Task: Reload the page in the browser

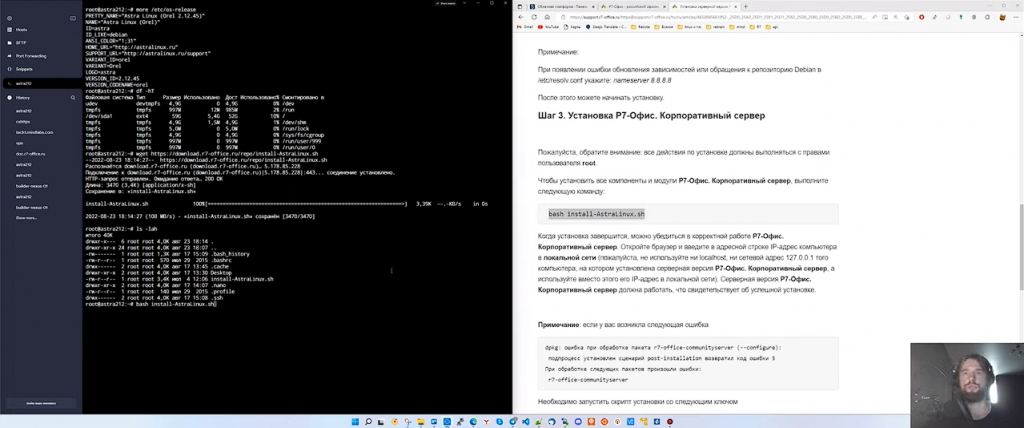Action: click(534, 17)
